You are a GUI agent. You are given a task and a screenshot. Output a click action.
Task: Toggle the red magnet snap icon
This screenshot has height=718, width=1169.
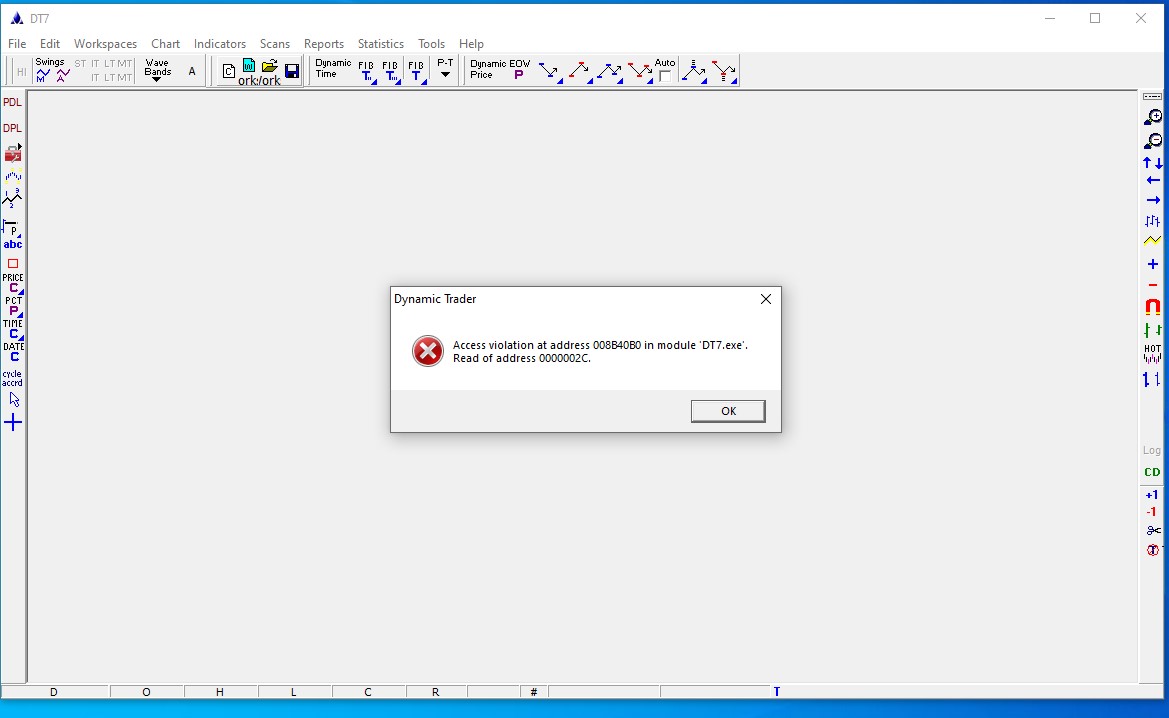tap(1153, 306)
